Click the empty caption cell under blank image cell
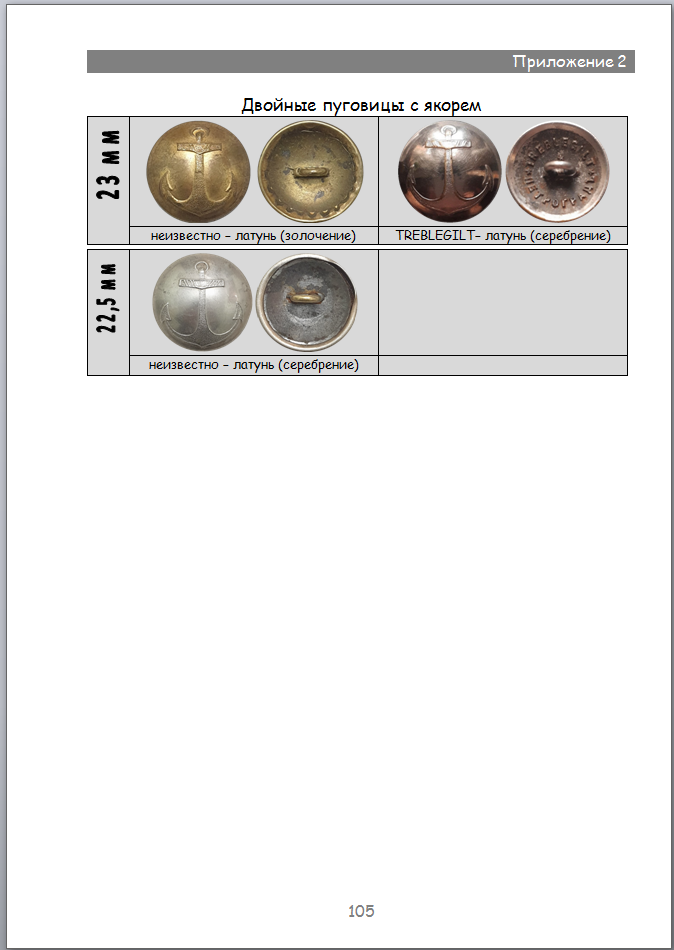 [x=503, y=365]
